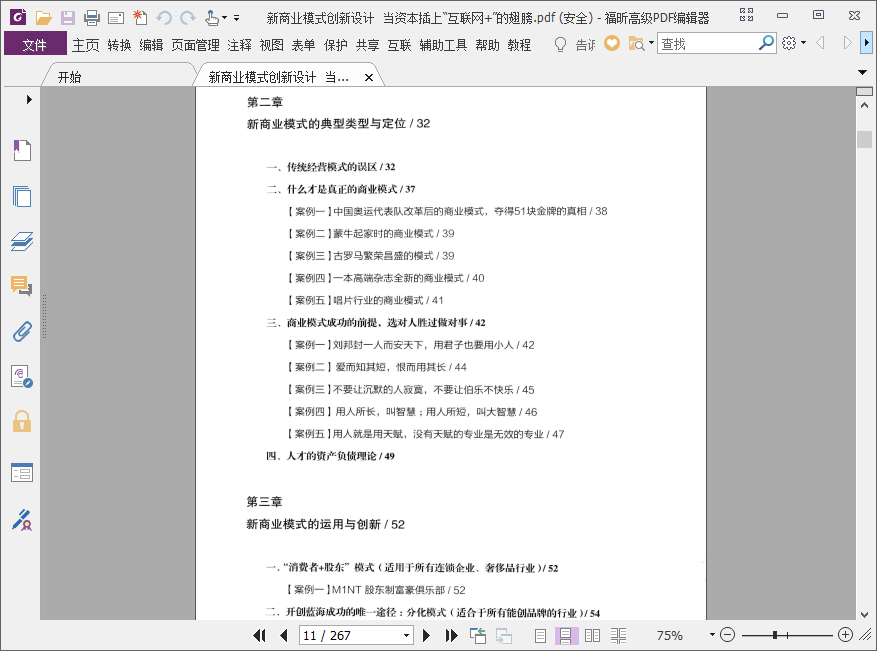Click the vertical scrollbar thumb
Viewport: 877px width, 651px height.
[x=864, y=139]
